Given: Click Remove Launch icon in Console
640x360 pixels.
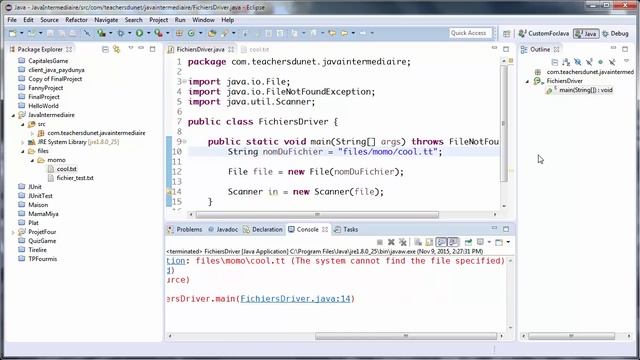Looking at the screenshot, I should click(391, 242).
